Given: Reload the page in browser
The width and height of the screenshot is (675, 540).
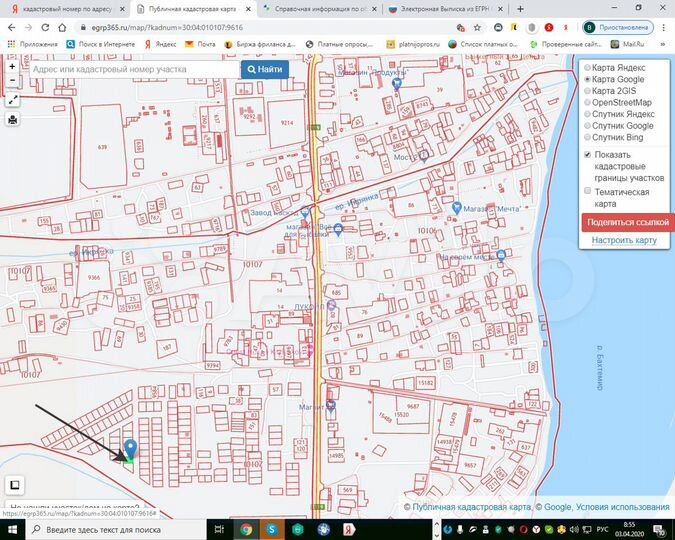Looking at the screenshot, I should [45, 28].
